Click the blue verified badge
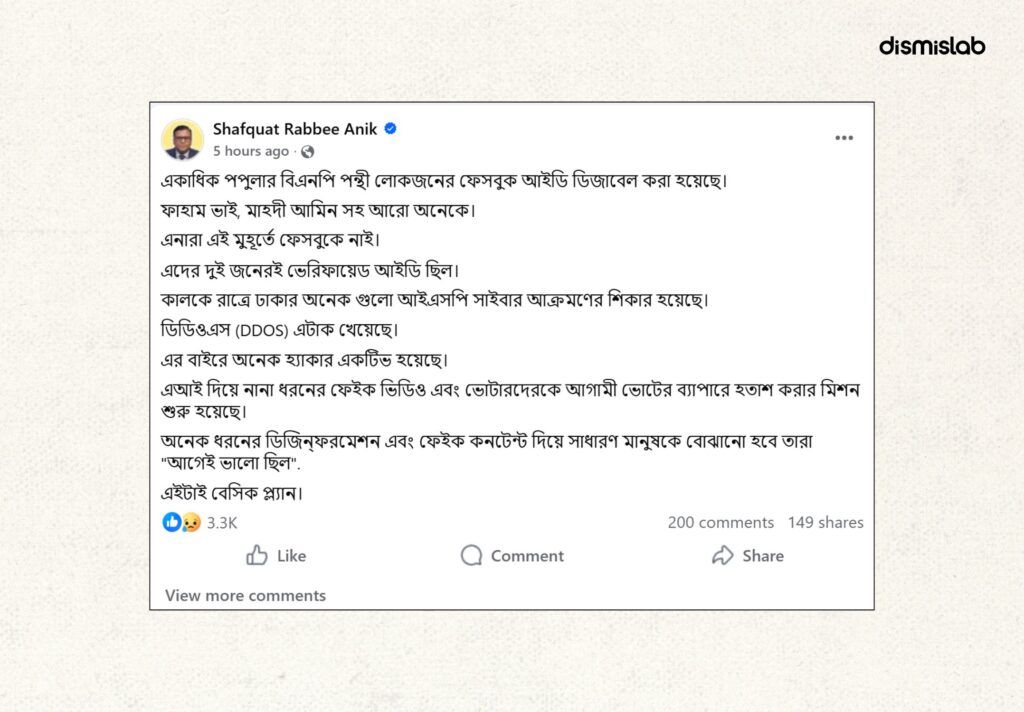The height and width of the screenshot is (712, 1024). pyautogui.click(x=391, y=129)
